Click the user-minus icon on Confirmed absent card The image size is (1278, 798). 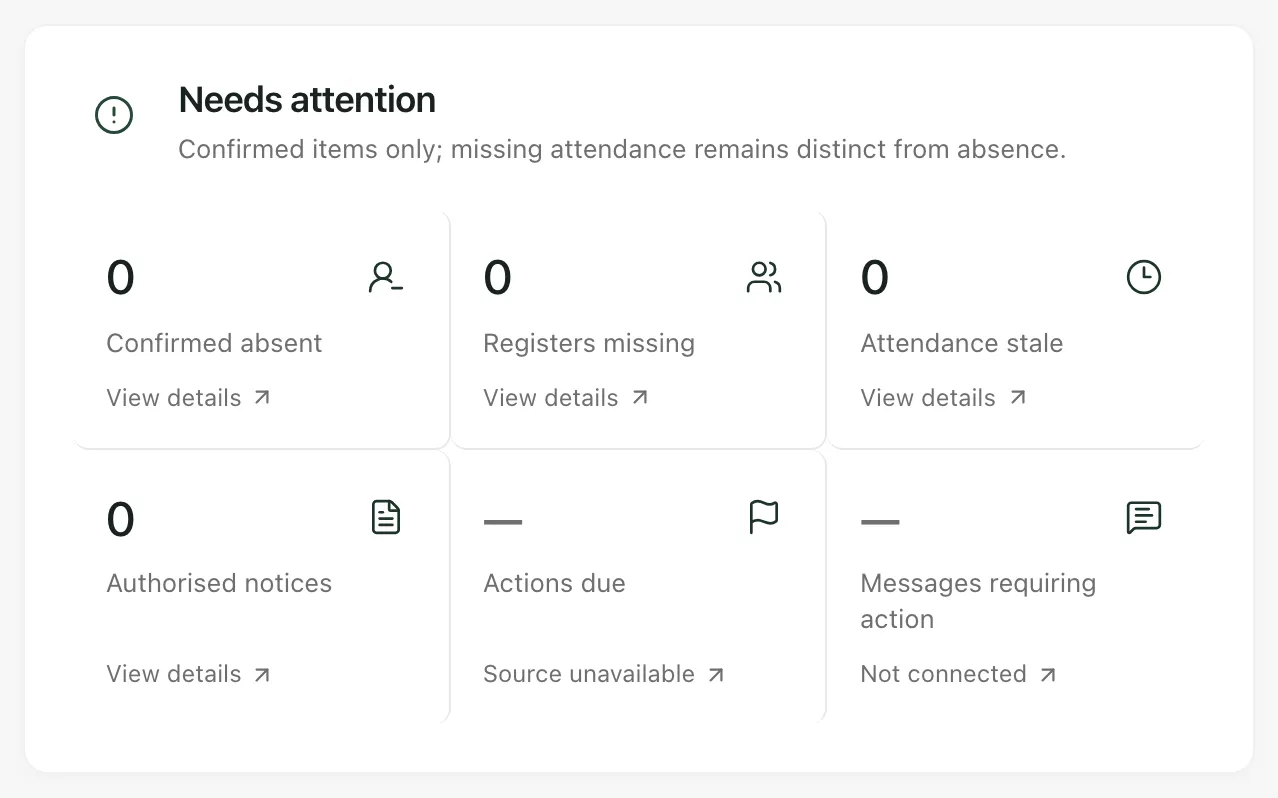[386, 277]
